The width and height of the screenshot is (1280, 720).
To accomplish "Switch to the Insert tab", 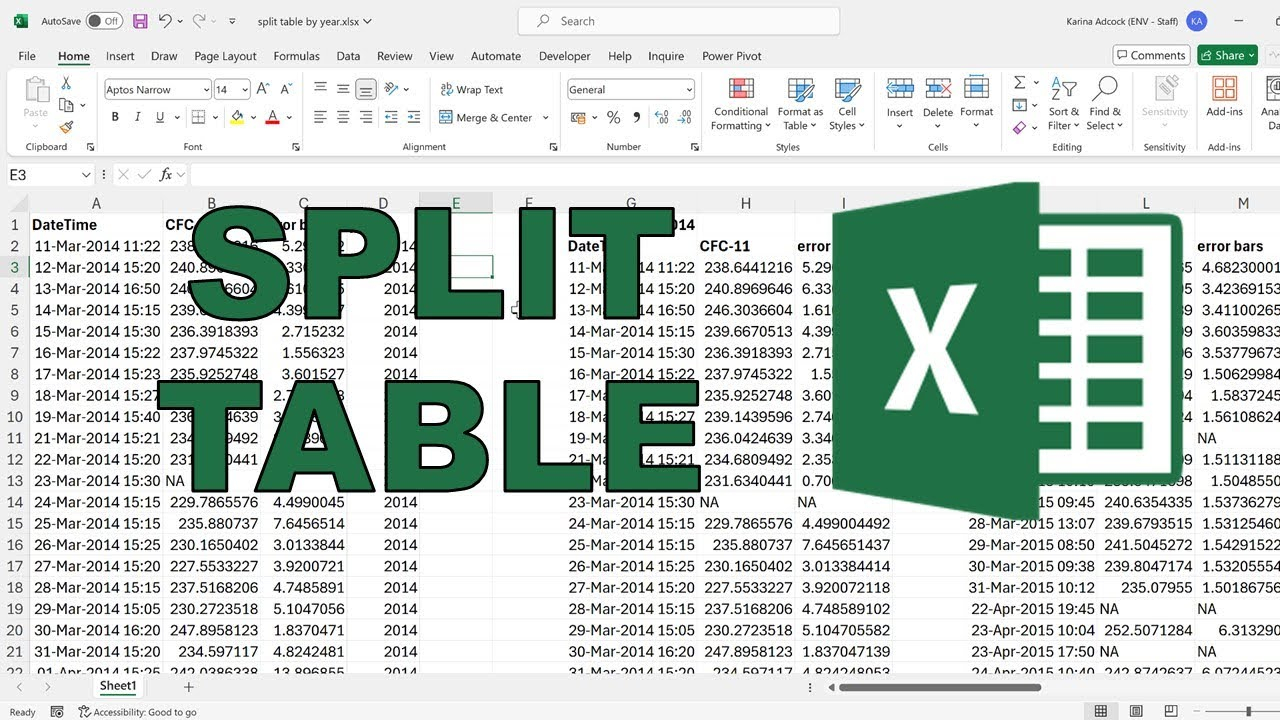I will pos(120,56).
